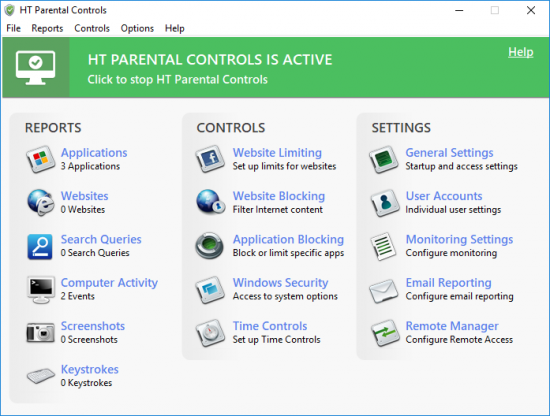Screen dimensions: 550x416
Task: Open the Windows Security link
Action: tap(281, 283)
